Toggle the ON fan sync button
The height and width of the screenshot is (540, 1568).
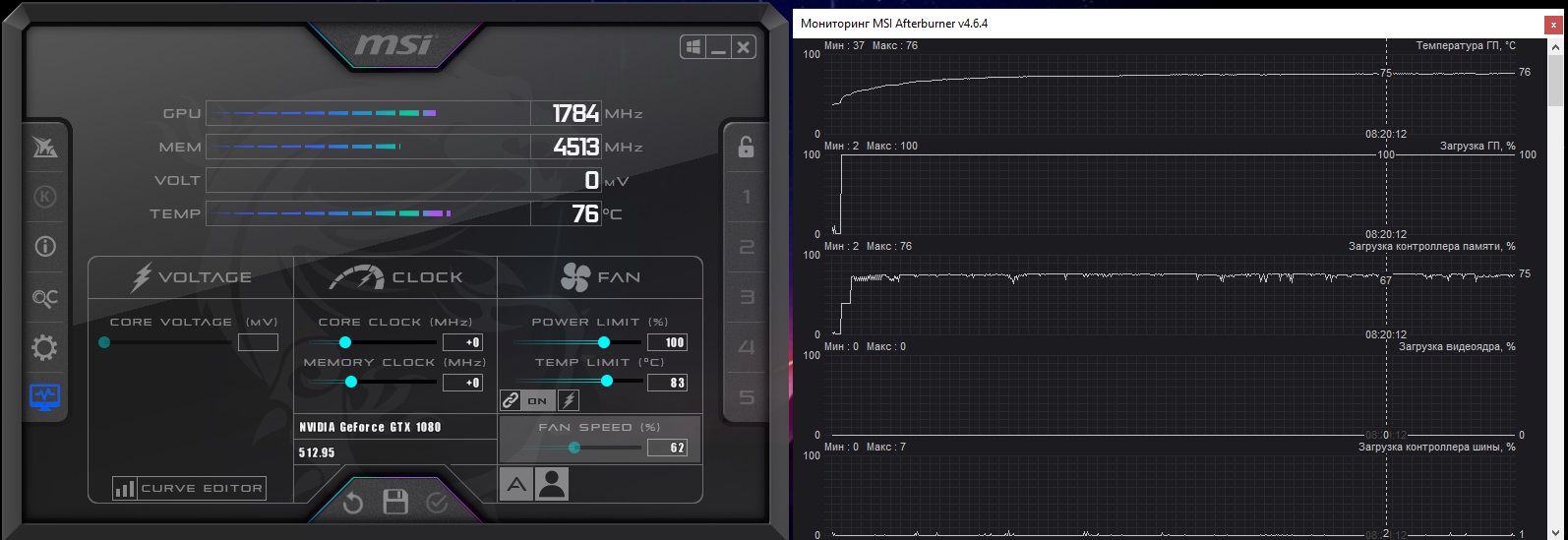[x=538, y=400]
